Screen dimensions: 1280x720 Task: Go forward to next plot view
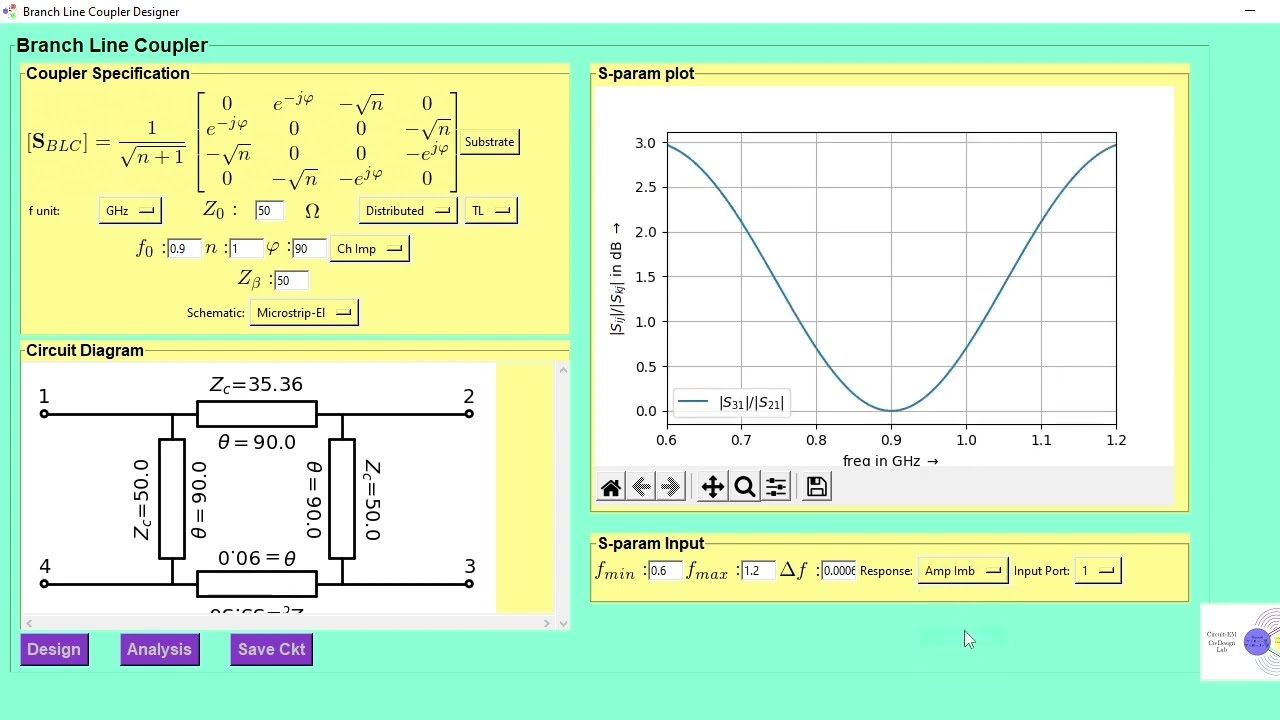(672, 487)
